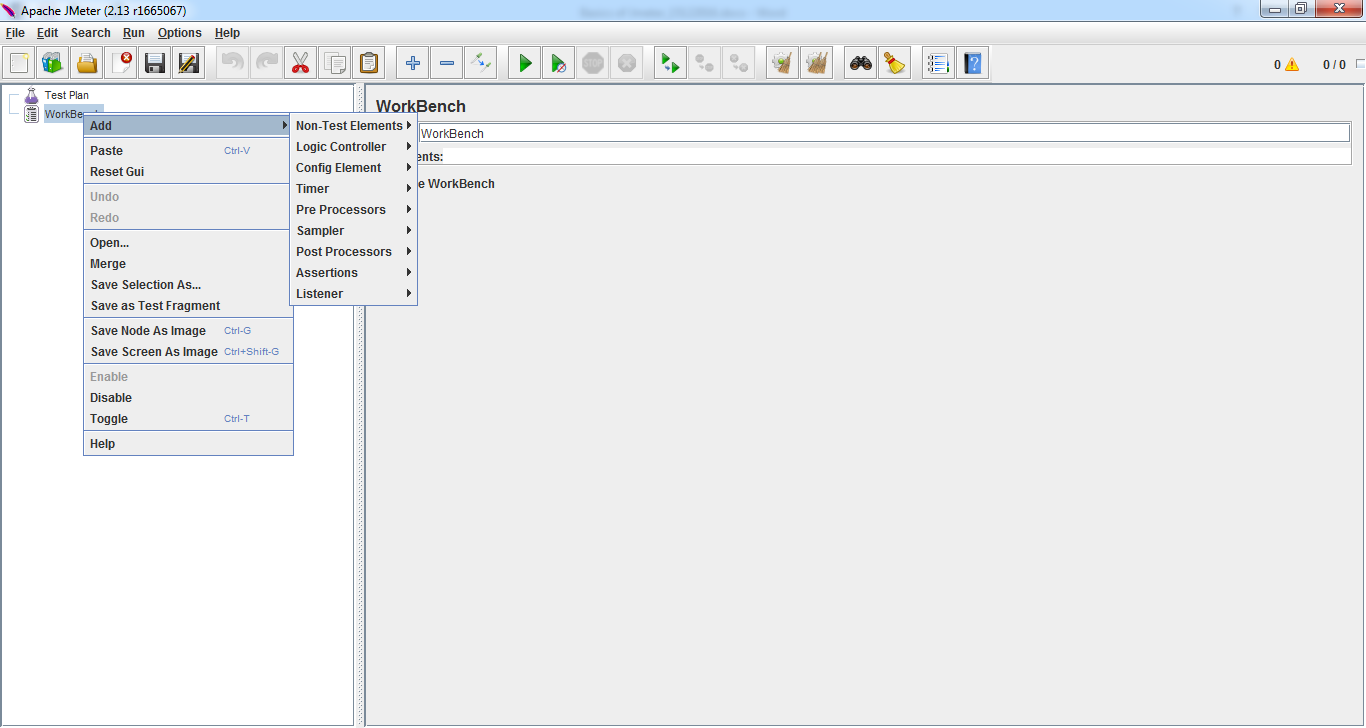Open the Edit menu
Image resolution: width=1366 pixels, height=728 pixels.
pos(47,33)
